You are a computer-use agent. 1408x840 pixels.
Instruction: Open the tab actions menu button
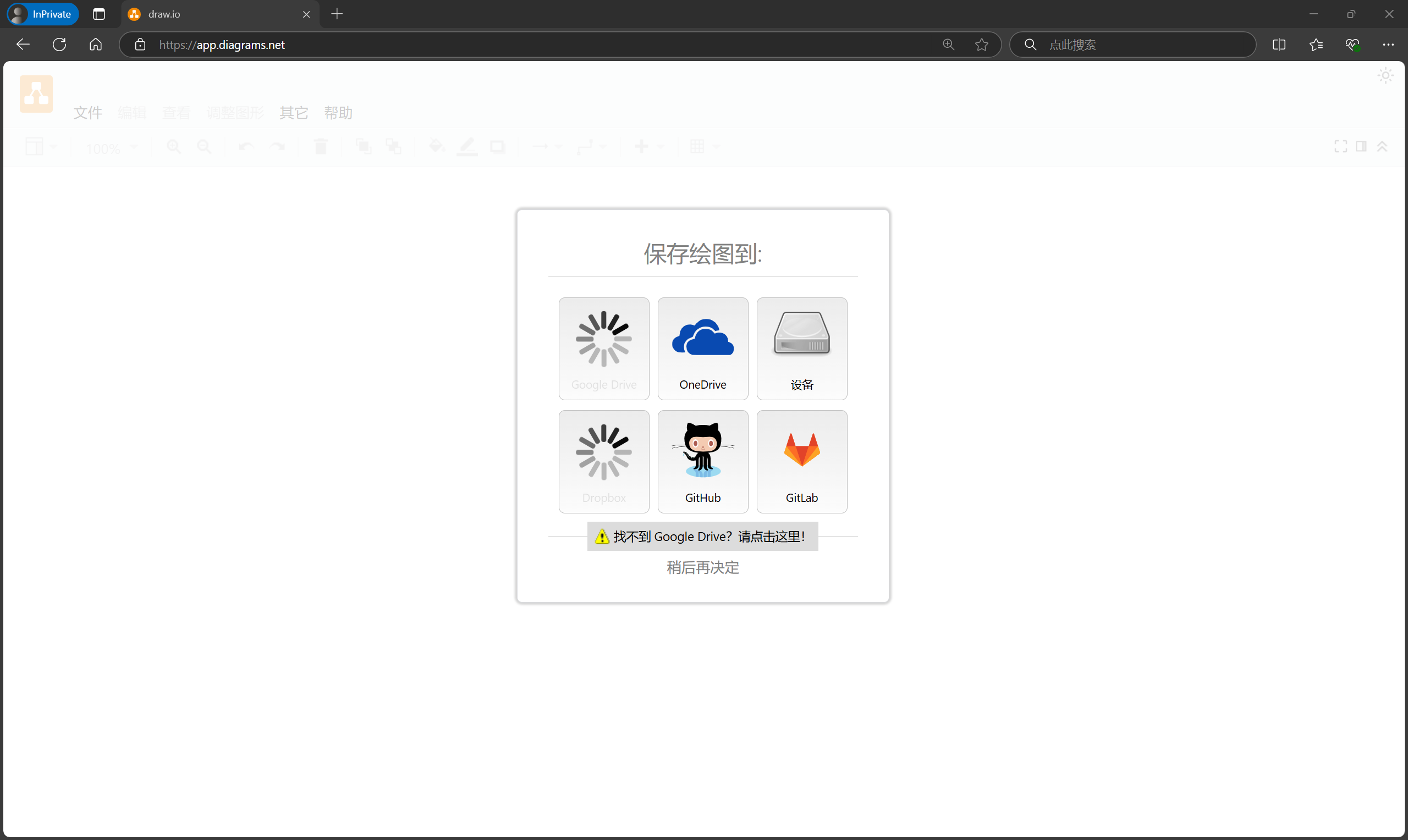(x=99, y=14)
